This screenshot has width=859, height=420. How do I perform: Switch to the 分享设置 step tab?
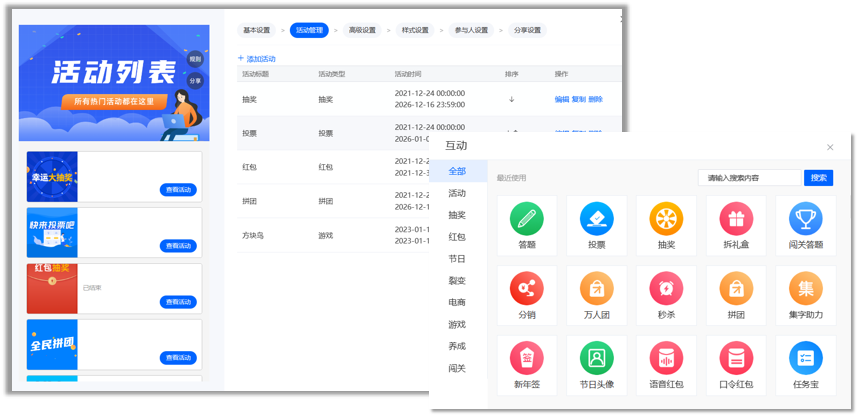click(x=527, y=31)
